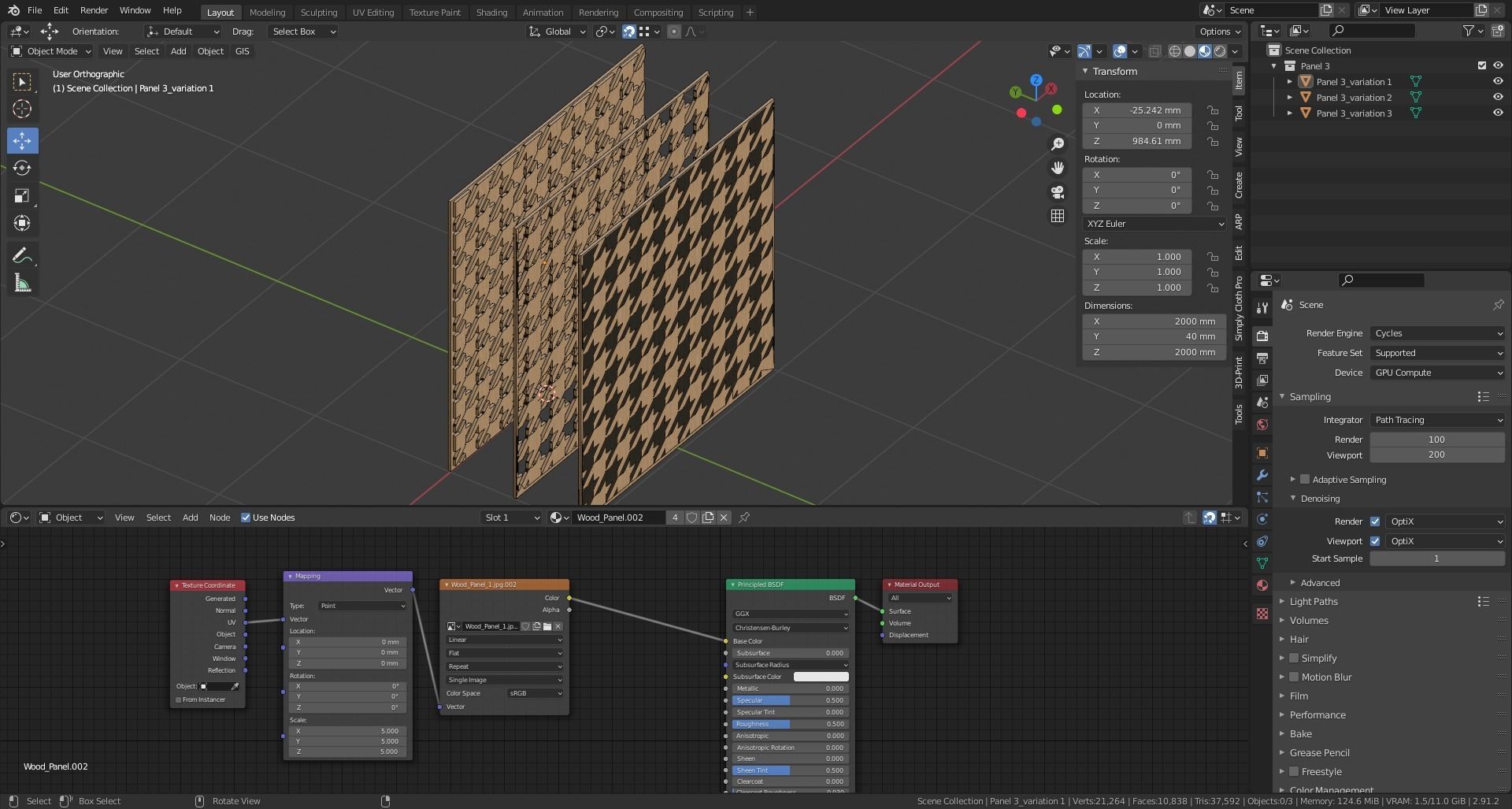The image size is (1512, 809).
Task: Activate the Transform tool
Action: (22, 224)
